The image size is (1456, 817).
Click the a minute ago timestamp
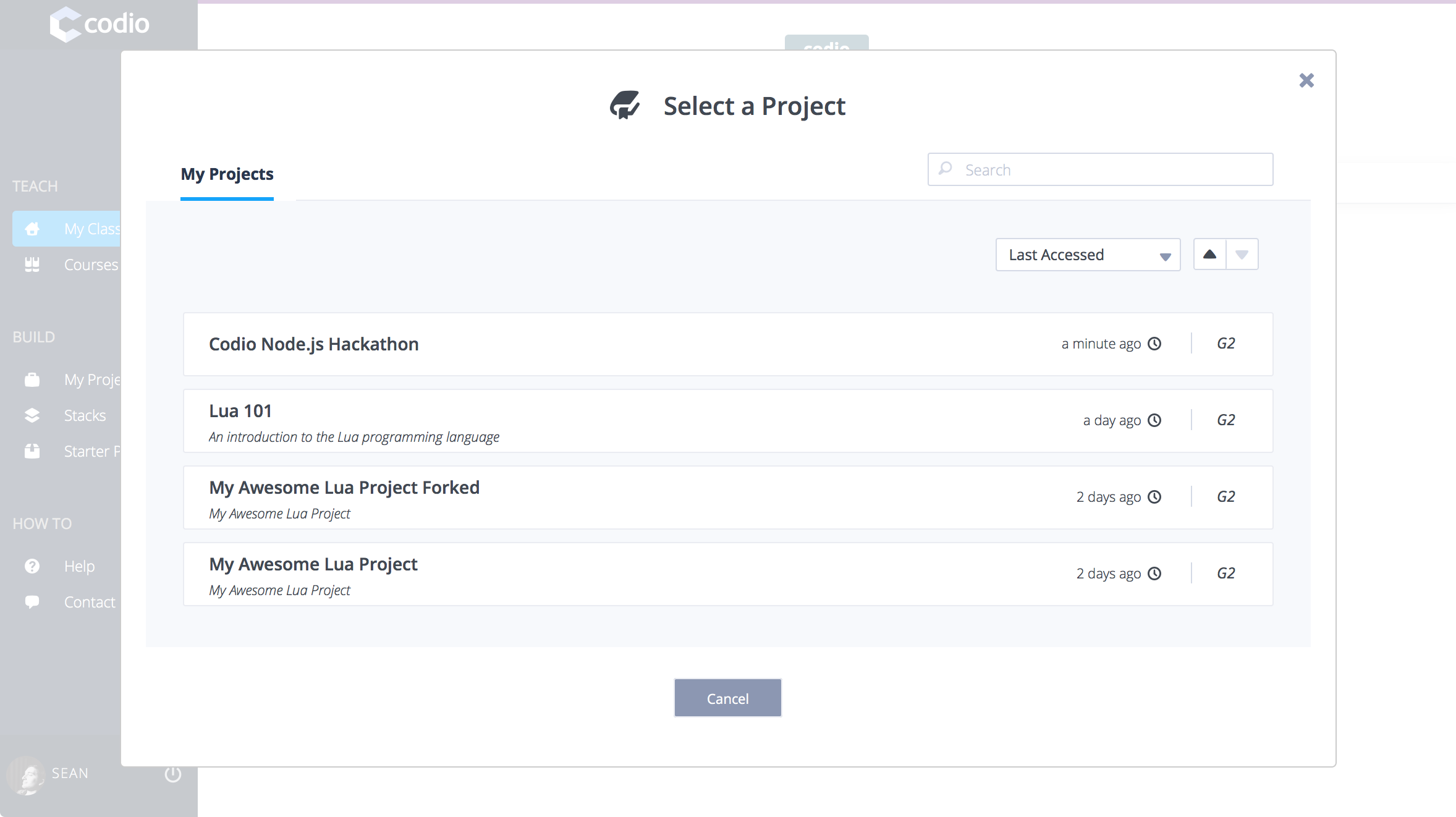click(x=1101, y=344)
